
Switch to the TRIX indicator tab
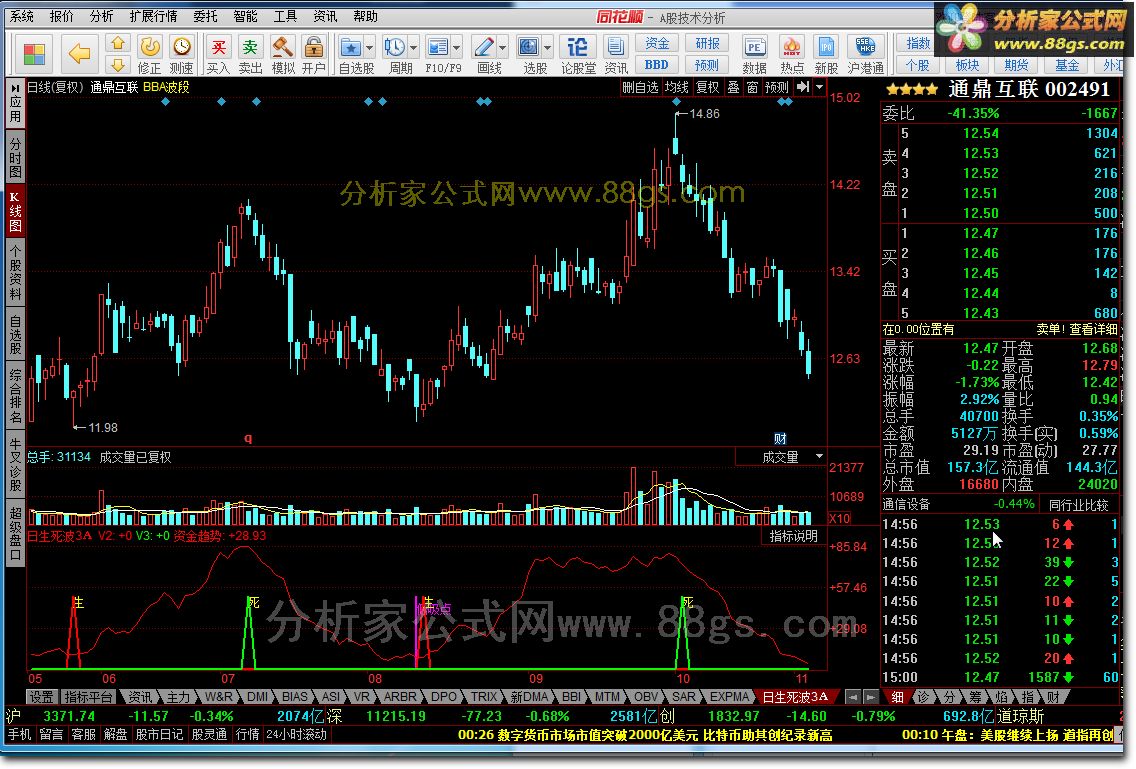[484, 697]
